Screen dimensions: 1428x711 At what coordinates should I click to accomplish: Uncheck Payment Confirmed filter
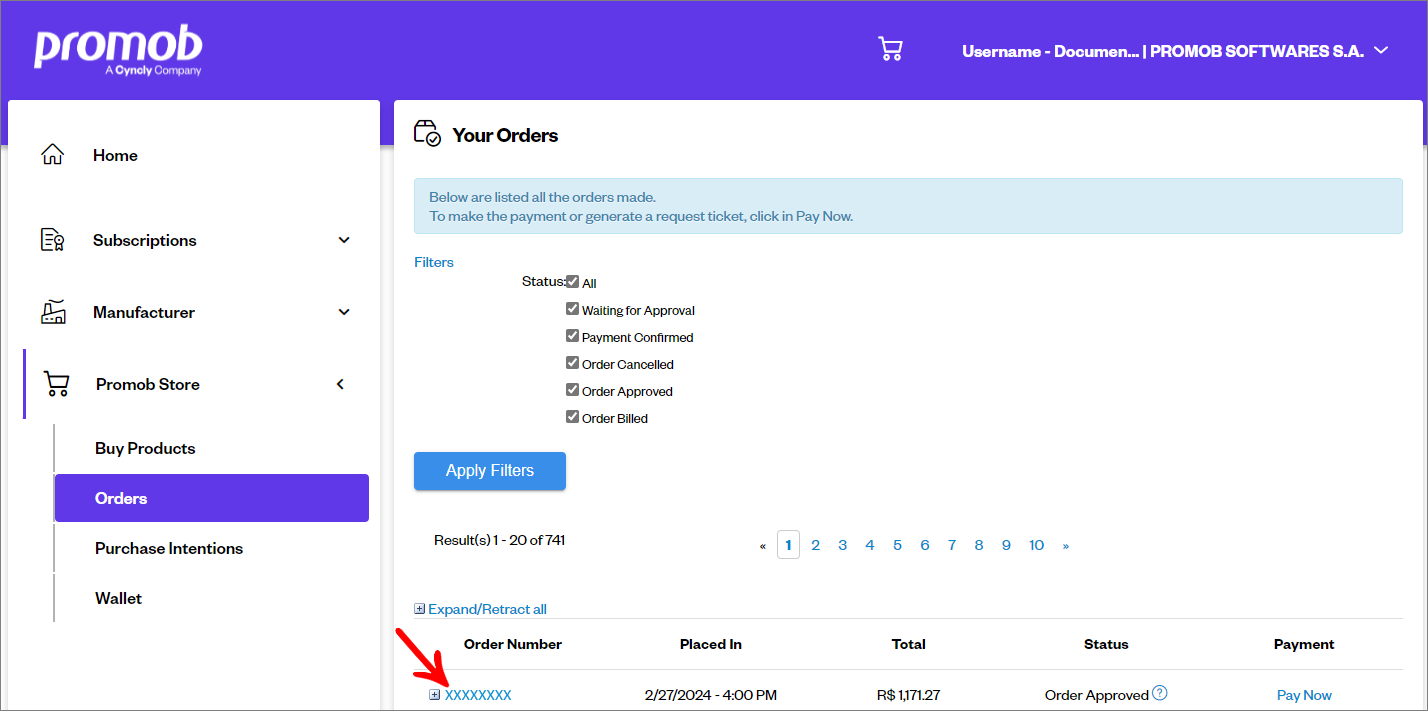pyautogui.click(x=573, y=336)
